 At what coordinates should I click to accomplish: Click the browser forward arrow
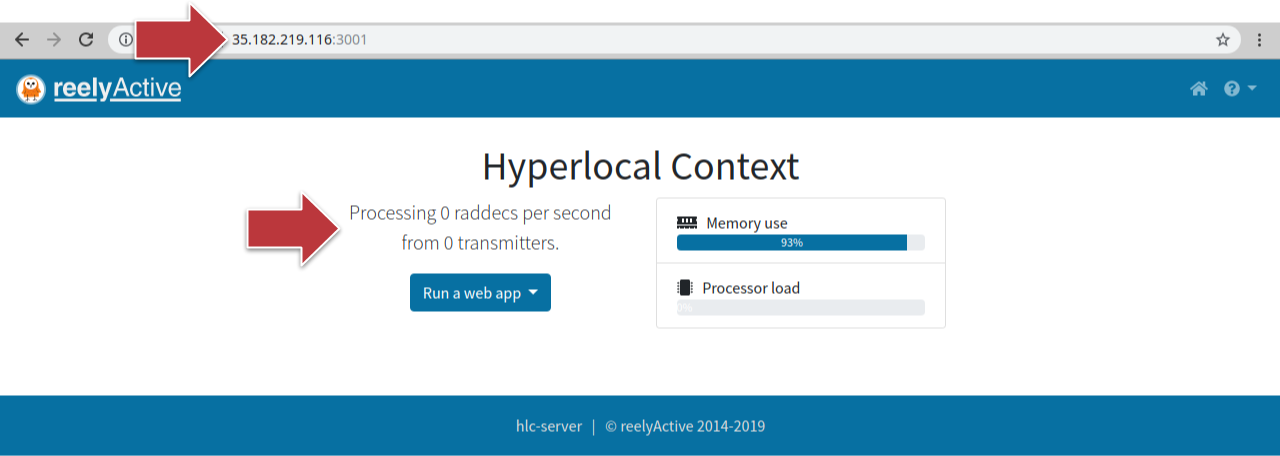tap(54, 40)
